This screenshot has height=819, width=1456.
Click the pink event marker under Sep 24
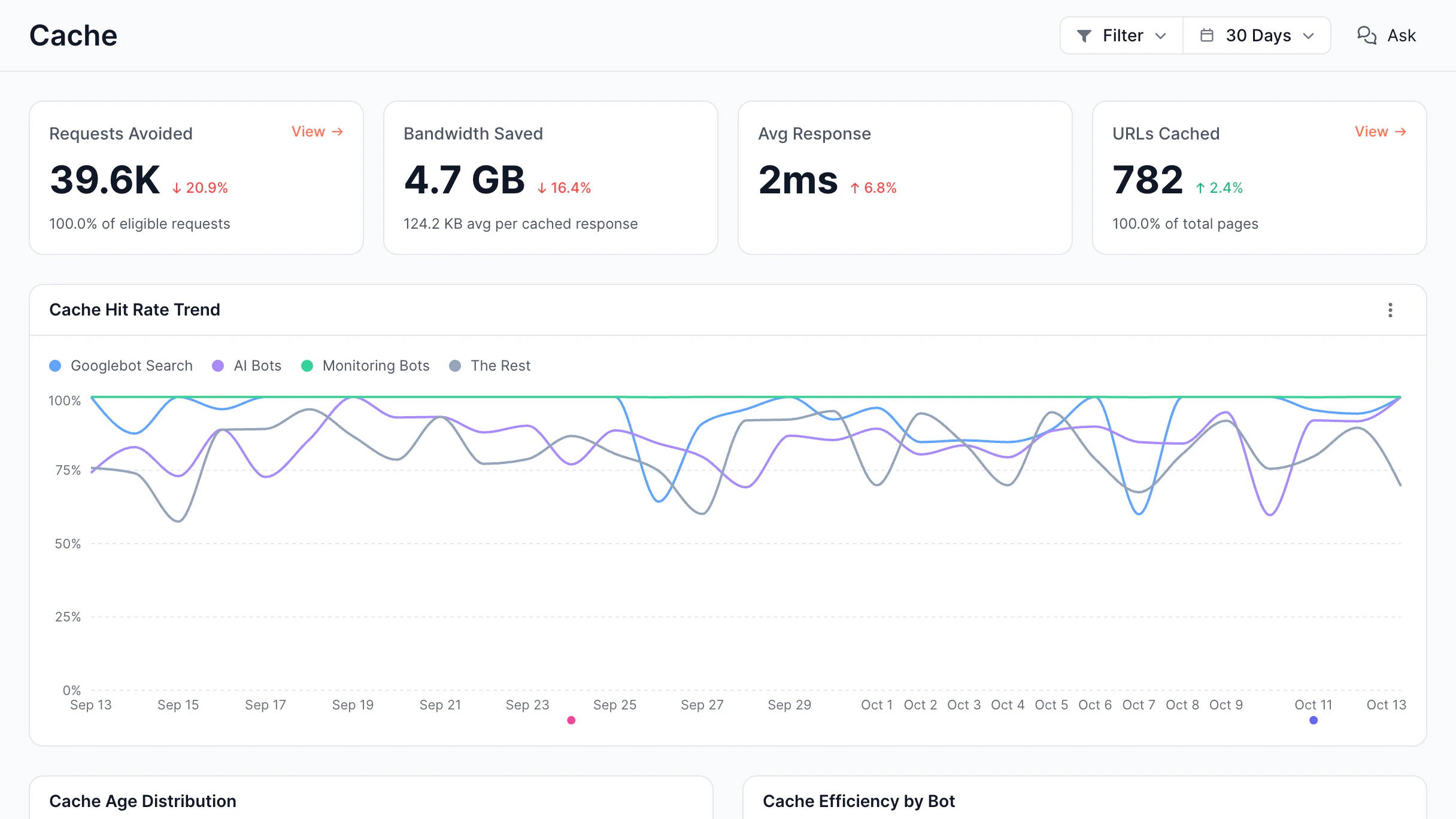[571, 720]
